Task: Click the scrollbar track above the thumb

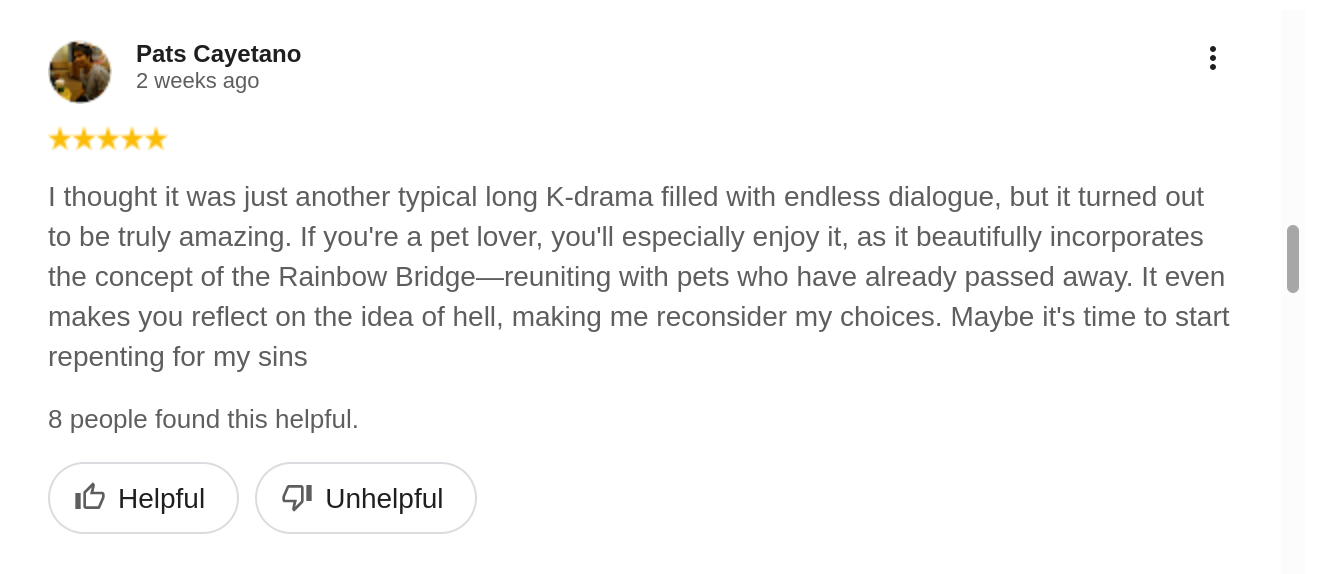Action: 1292,120
